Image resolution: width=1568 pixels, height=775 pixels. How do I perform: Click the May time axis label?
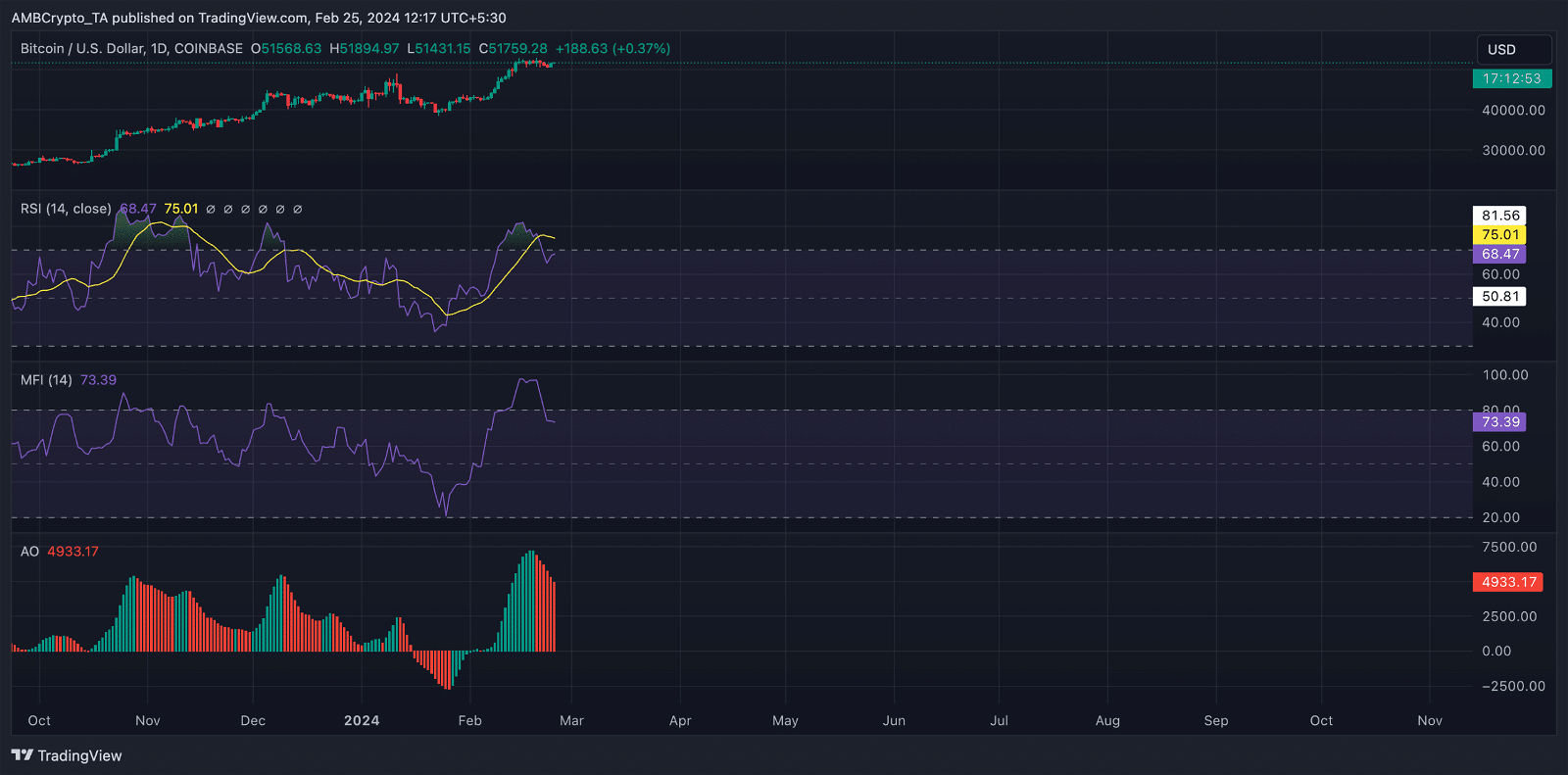(x=785, y=720)
